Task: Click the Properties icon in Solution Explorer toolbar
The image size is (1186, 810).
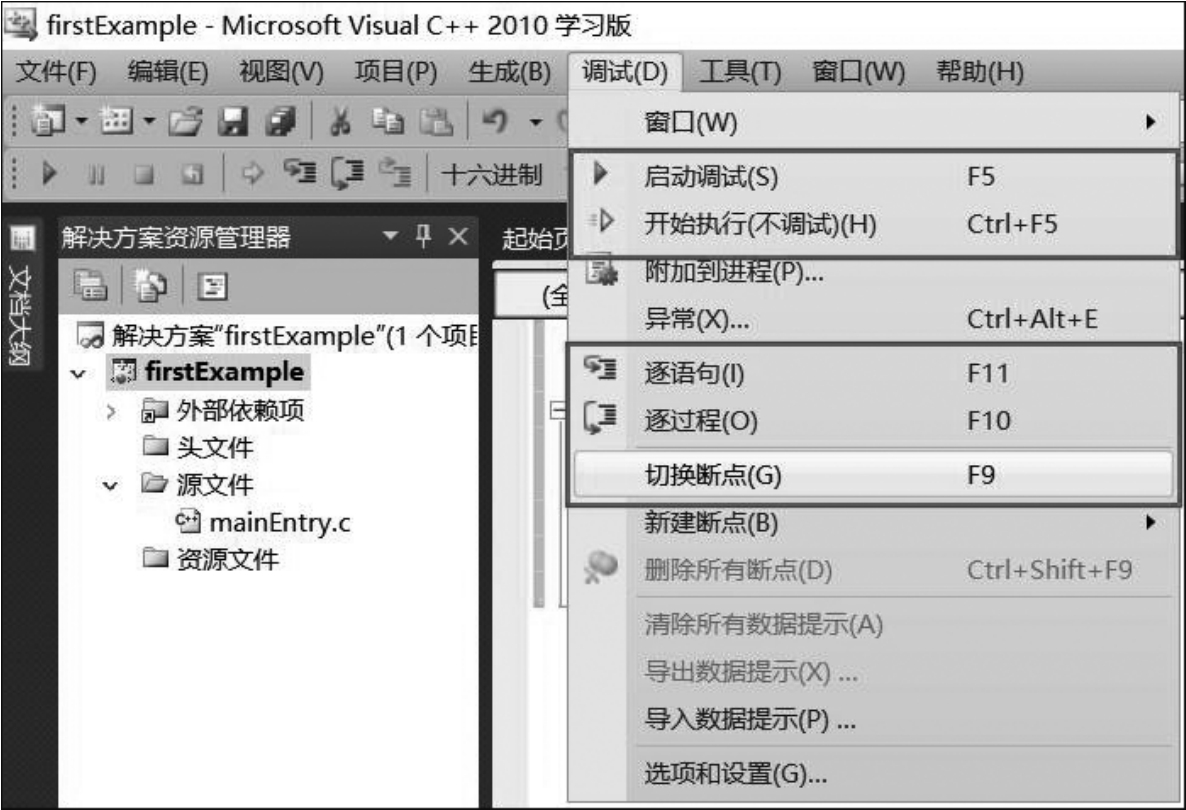Action: coord(91,285)
